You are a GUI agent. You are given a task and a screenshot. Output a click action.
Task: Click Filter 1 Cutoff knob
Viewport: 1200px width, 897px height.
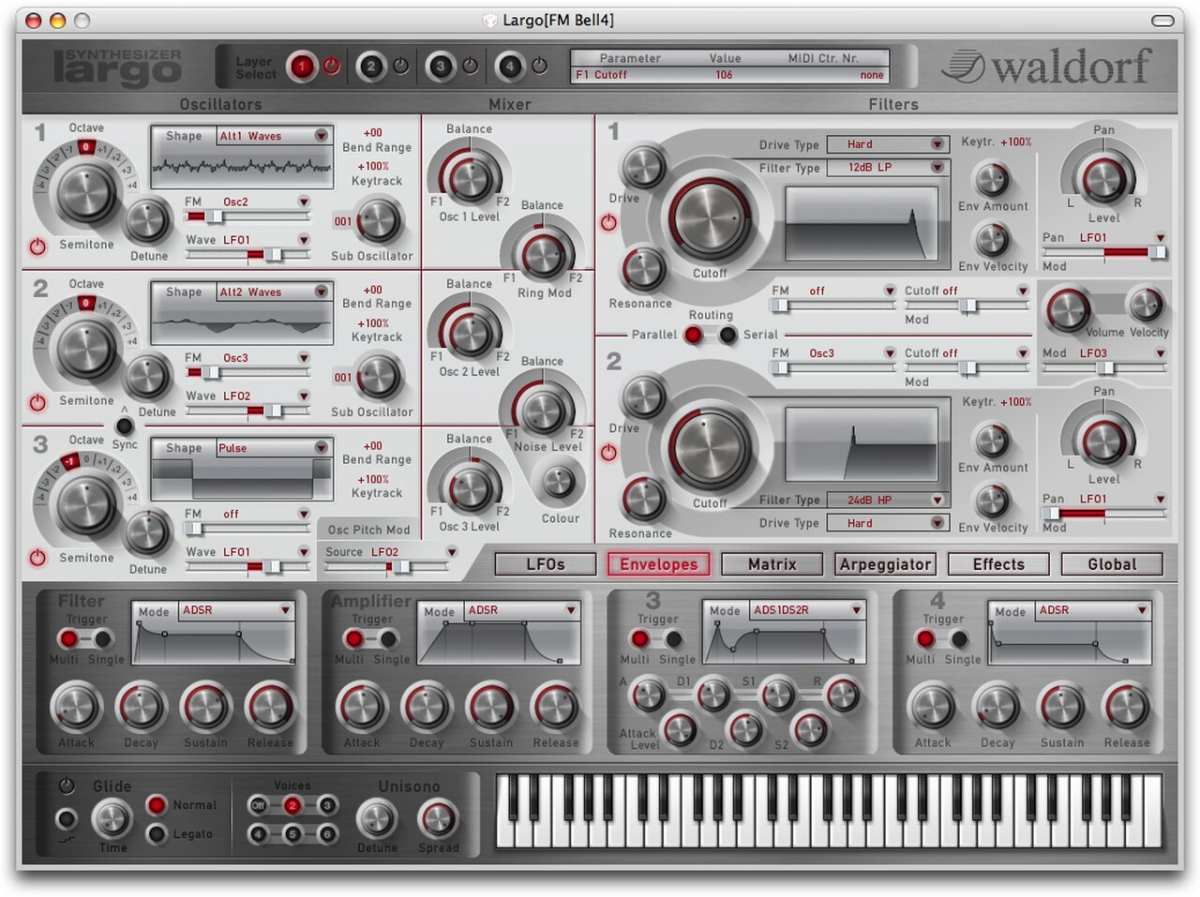[x=711, y=220]
